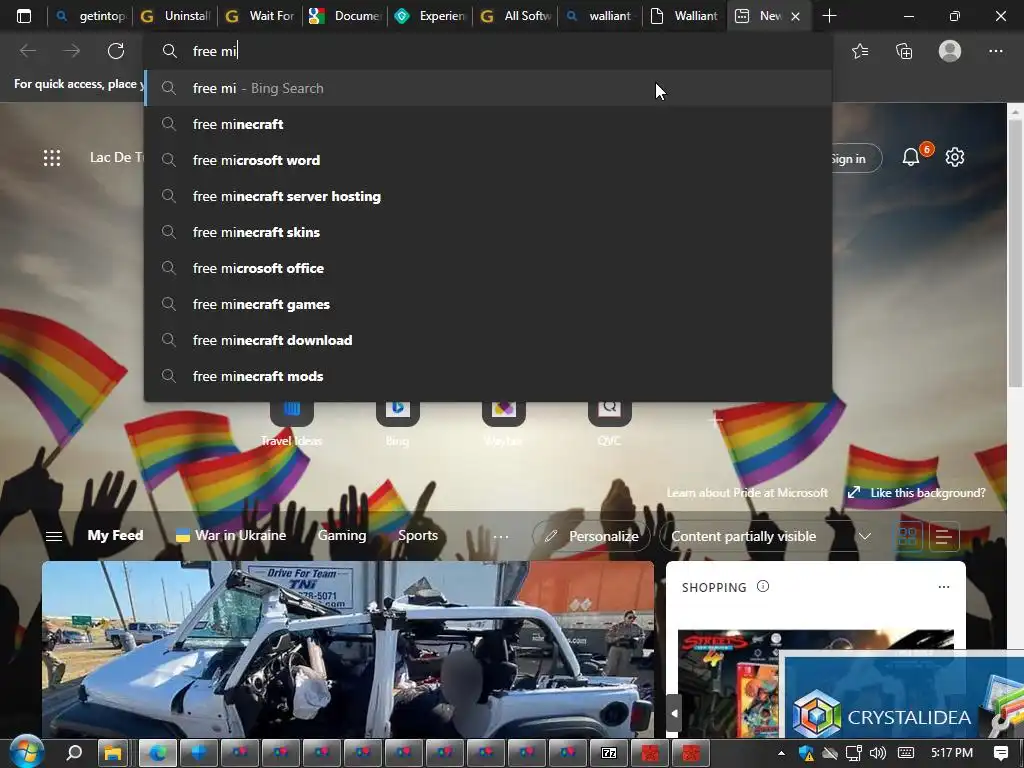Open the Sports feed
This screenshot has width=1024, height=768.
418,536
